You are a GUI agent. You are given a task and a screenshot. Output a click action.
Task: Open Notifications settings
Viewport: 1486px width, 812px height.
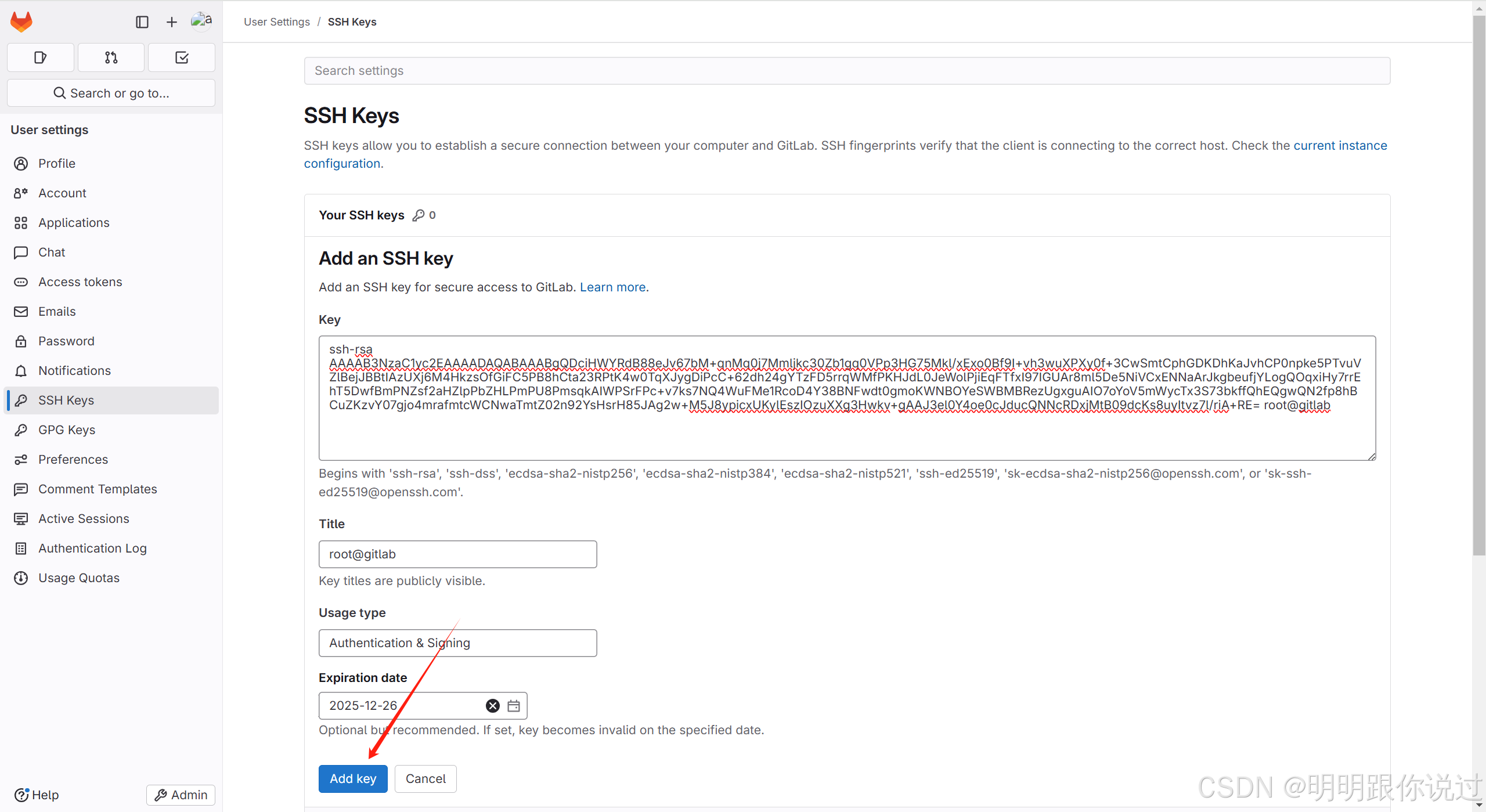111,371
